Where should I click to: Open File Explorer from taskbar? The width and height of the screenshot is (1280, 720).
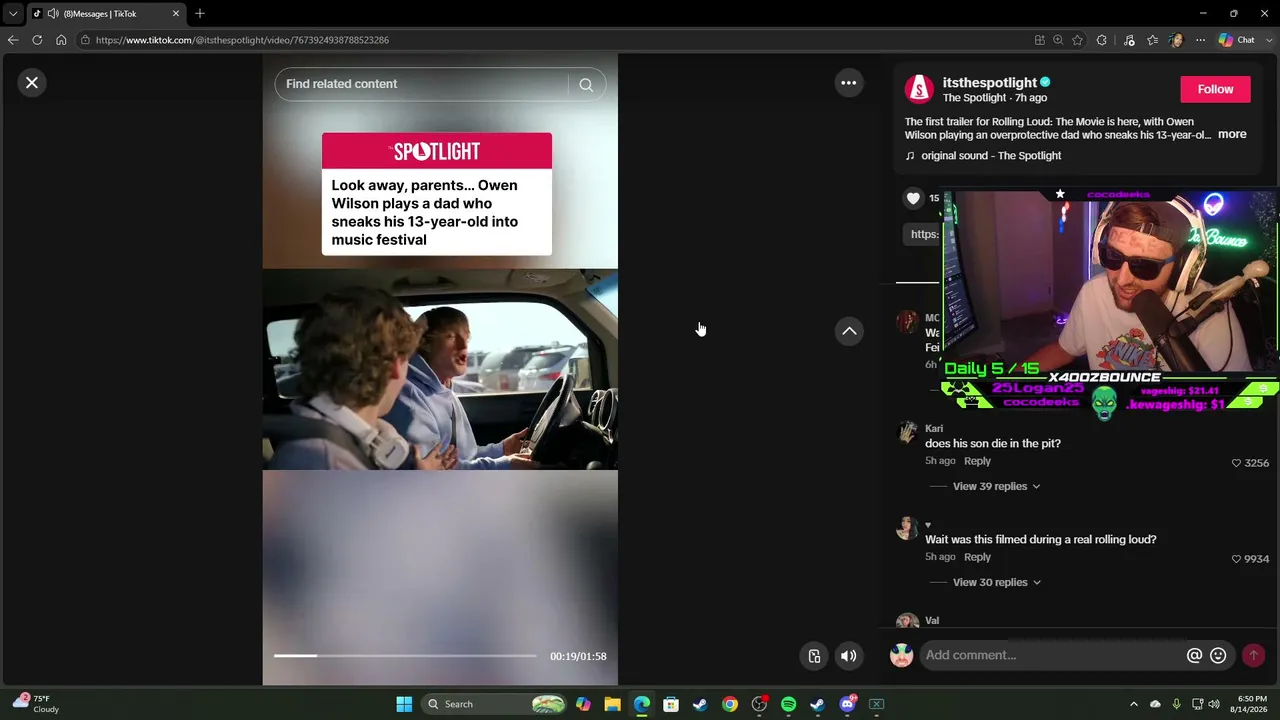click(x=612, y=704)
